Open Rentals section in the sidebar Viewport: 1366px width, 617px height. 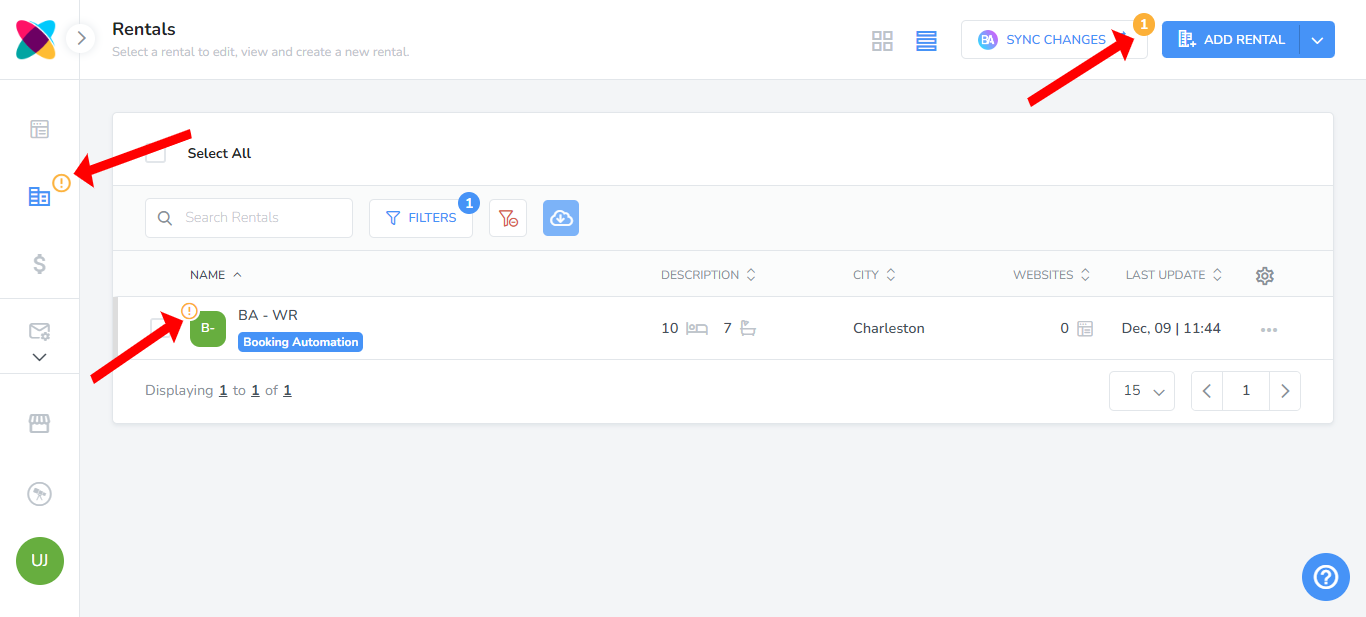pyautogui.click(x=39, y=196)
